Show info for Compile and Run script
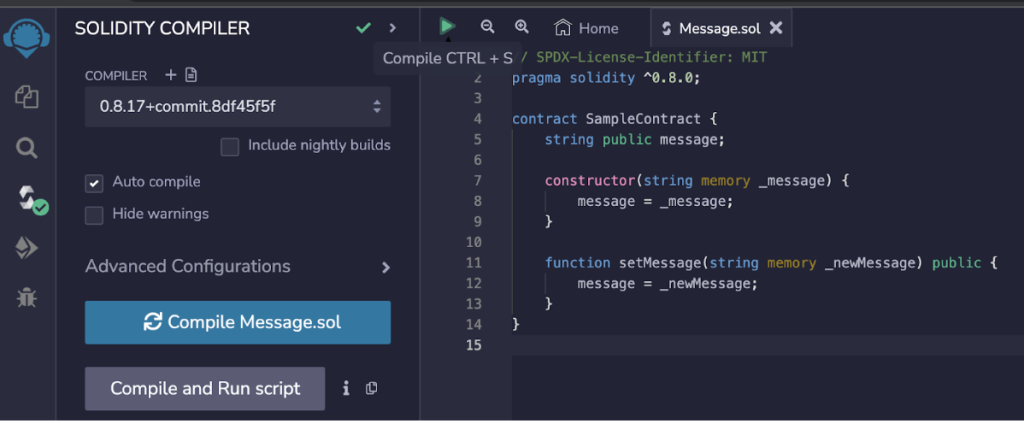The width and height of the screenshot is (1024, 421). (346, 388)
